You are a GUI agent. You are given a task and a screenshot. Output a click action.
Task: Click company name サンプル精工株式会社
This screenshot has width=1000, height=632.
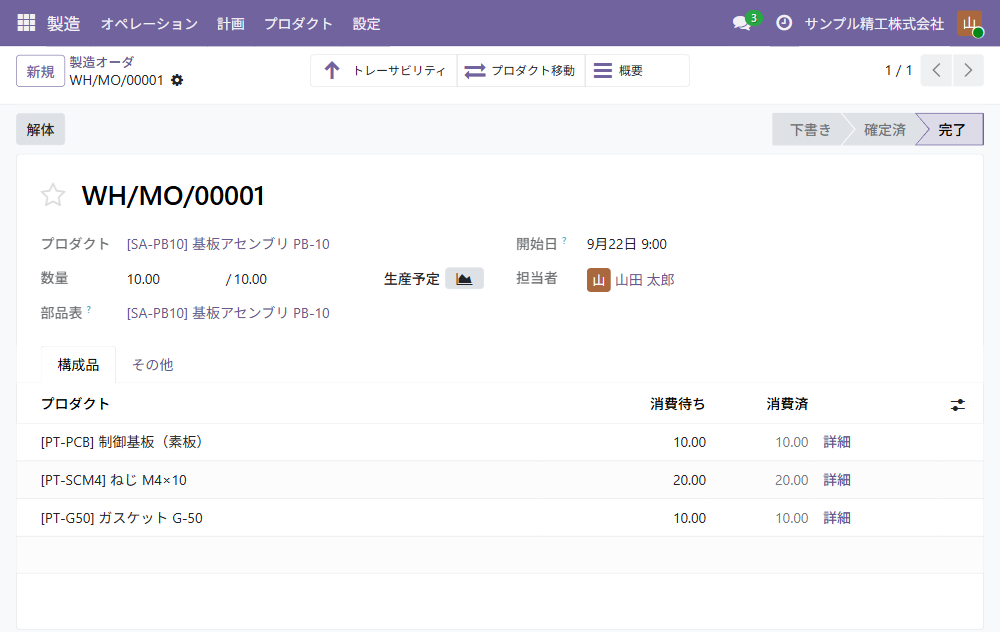(x=874, y=24)
